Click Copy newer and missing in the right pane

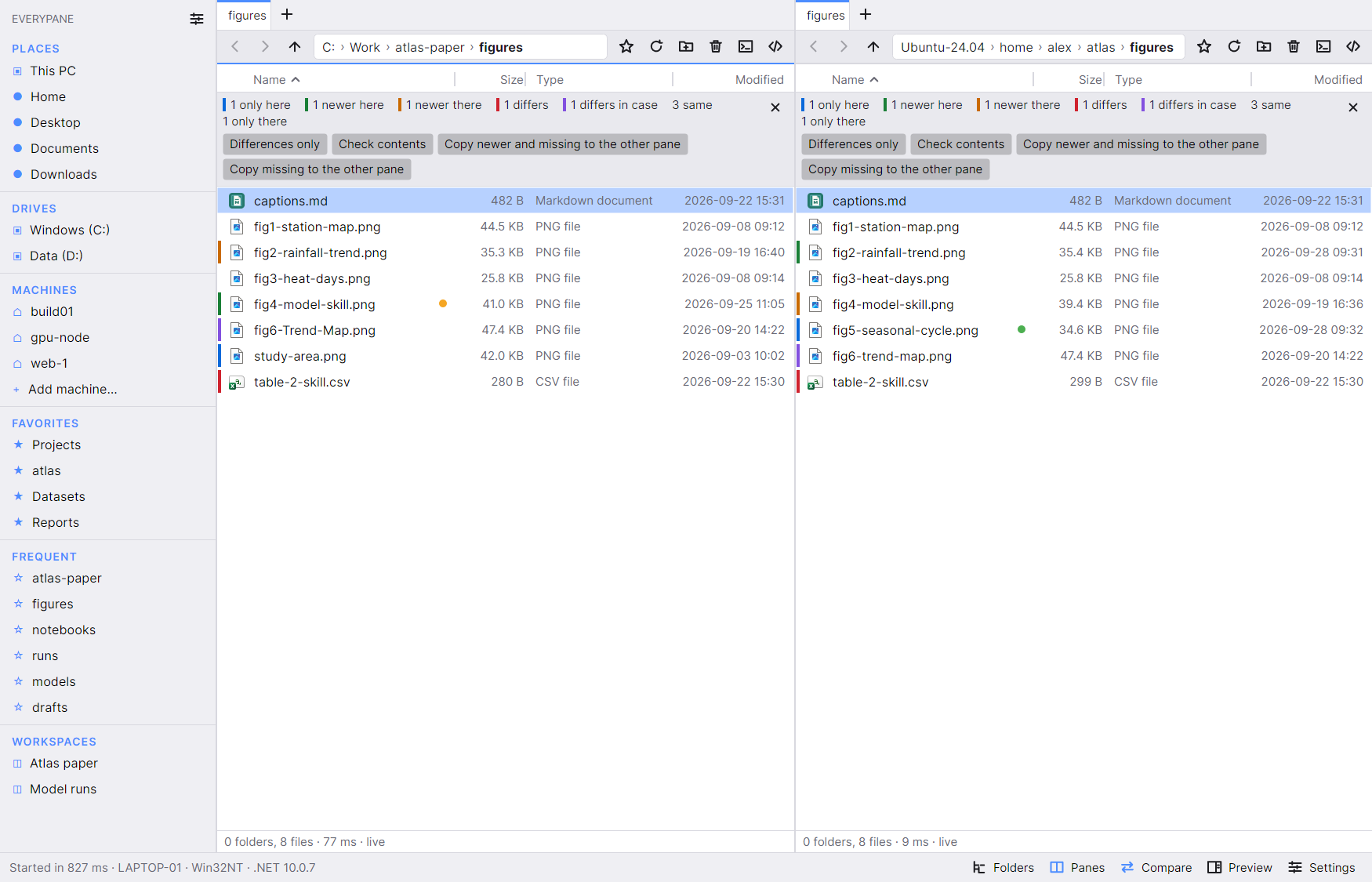tap(1141, 144)
